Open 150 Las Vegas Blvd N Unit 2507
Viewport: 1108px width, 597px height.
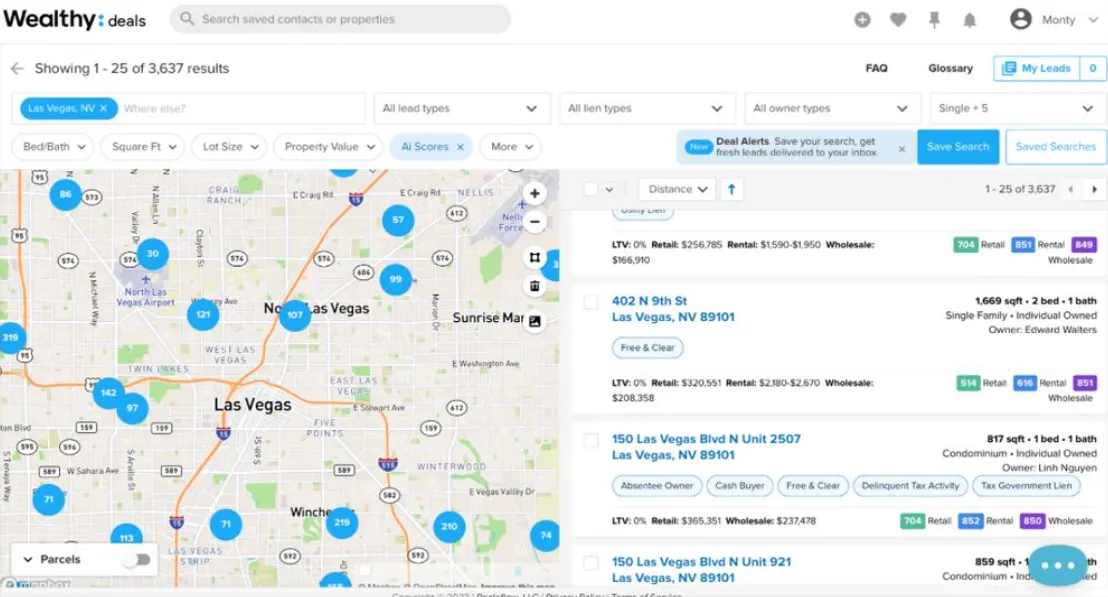(707, 447)
